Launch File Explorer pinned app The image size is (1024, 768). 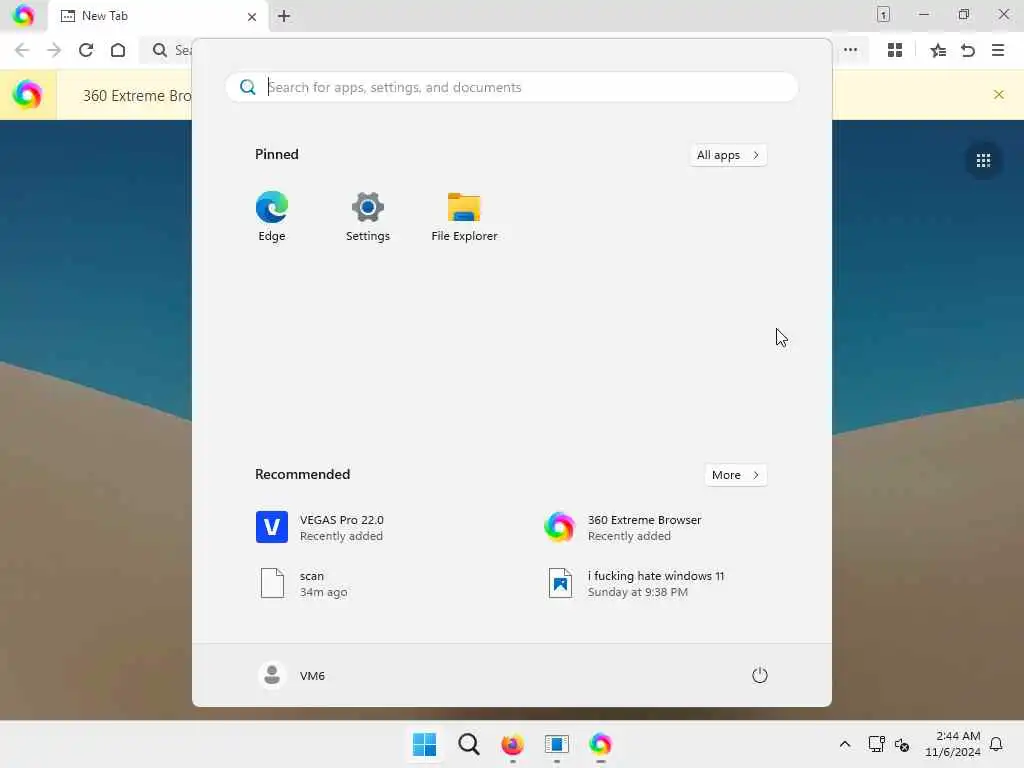pyautogui.click(x=464, y=216)
